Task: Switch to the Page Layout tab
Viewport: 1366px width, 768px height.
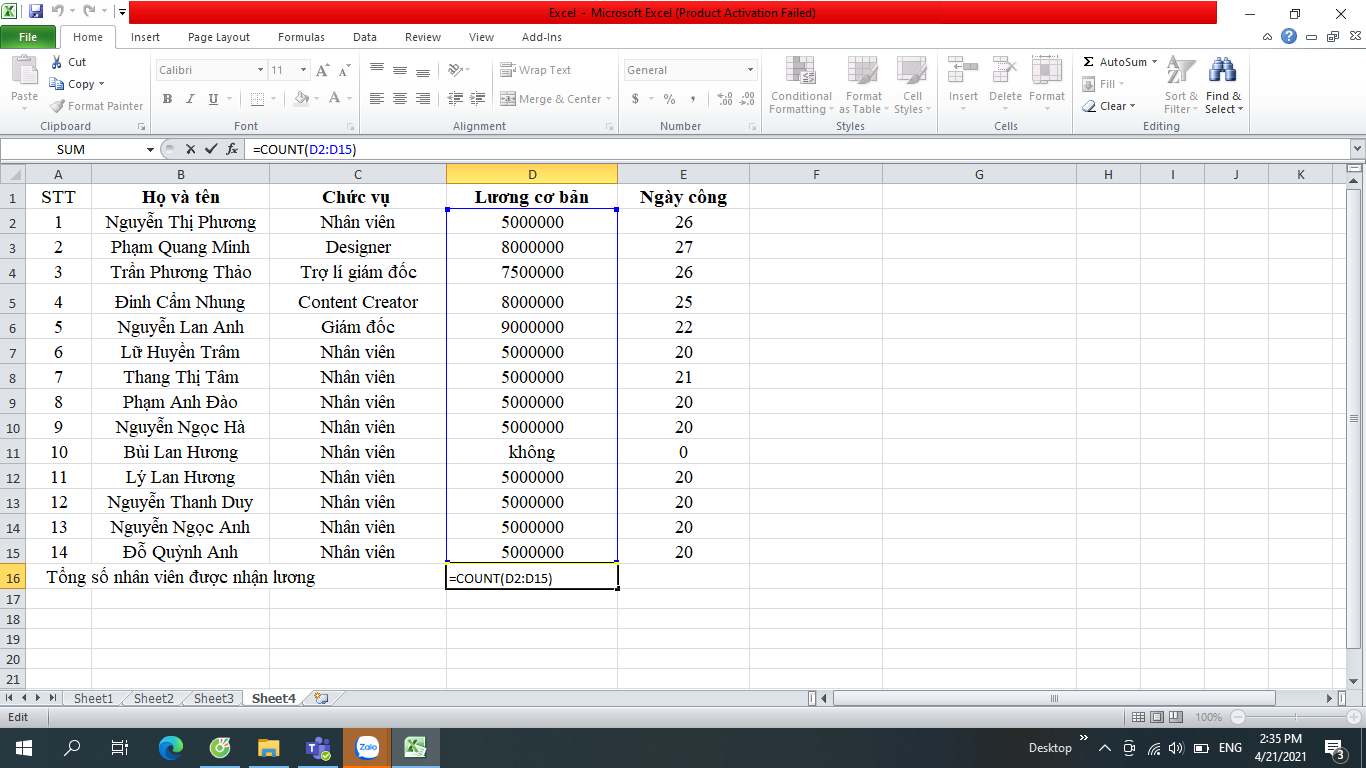Action: tap(219, 37)
